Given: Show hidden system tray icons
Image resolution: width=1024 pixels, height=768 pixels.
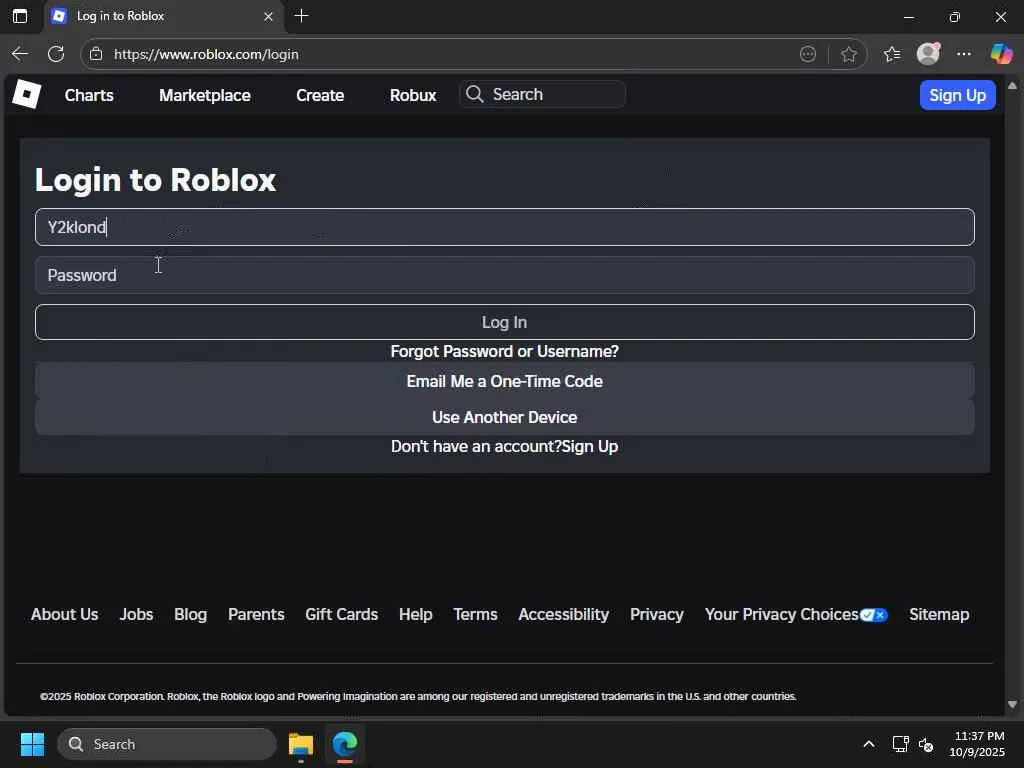Looking at the screenshot, I should [x=869, y=744].
